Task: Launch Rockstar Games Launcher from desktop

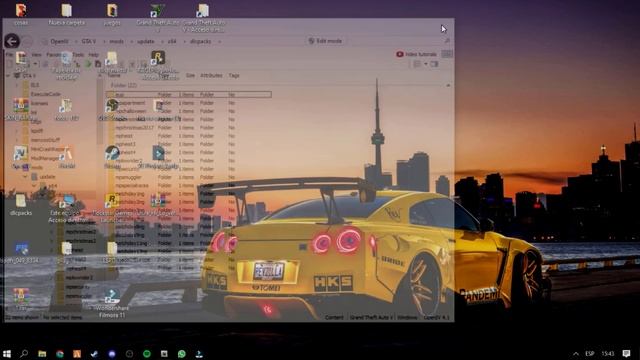Action: pyautogui.click(x=112, y=208)
